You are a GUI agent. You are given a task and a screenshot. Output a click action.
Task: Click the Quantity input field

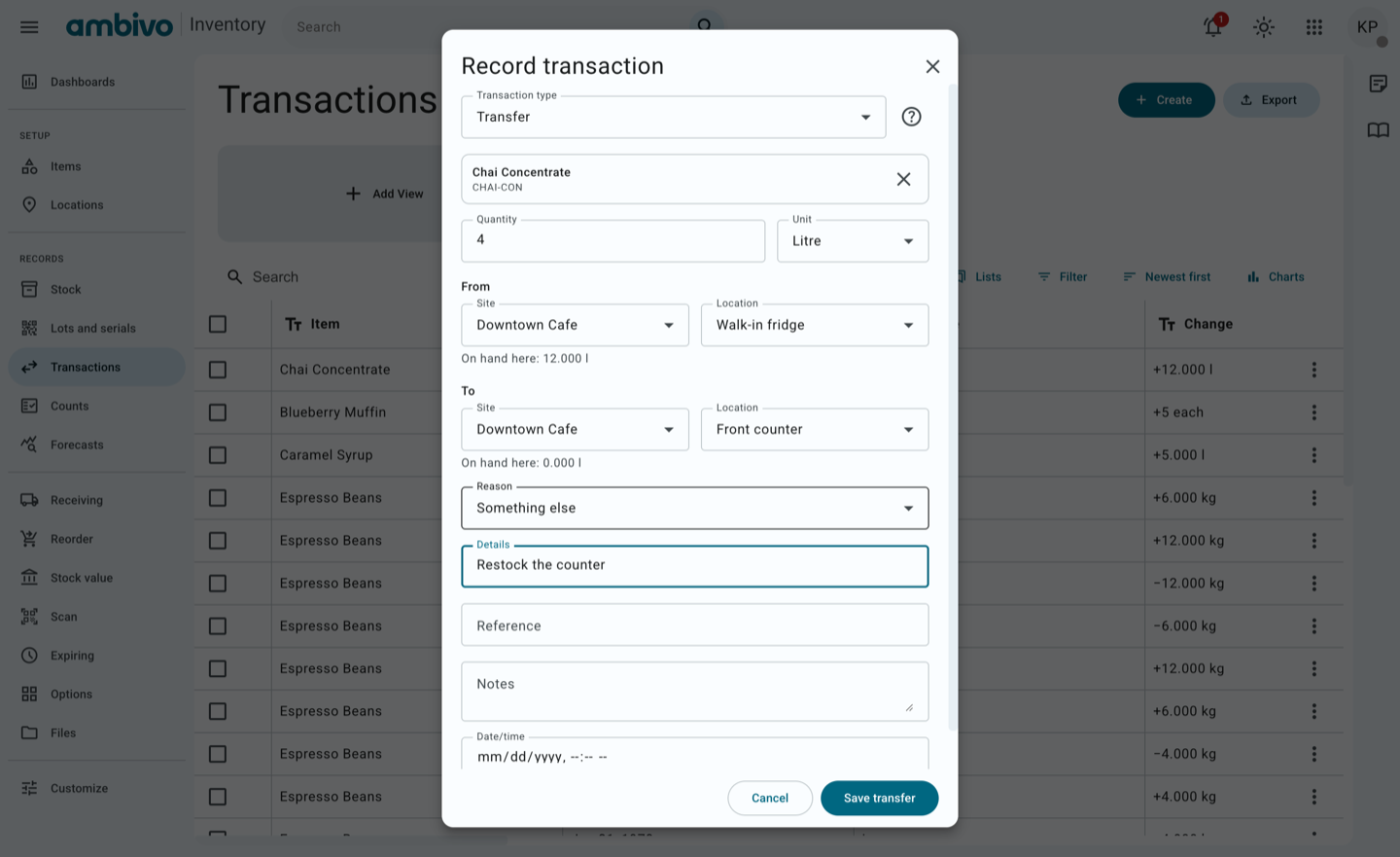[612, 241]
